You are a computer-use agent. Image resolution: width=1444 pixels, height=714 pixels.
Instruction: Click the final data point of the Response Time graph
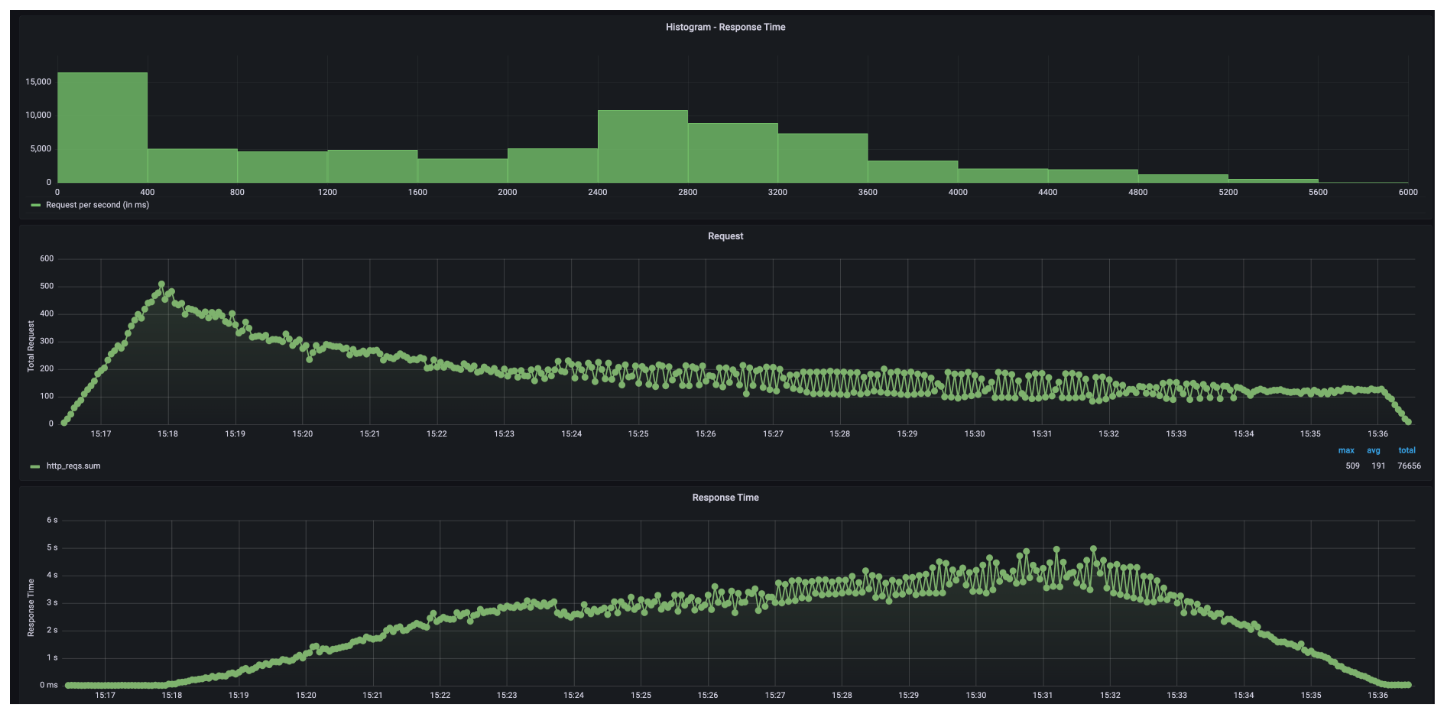[x=1407, y=685]
